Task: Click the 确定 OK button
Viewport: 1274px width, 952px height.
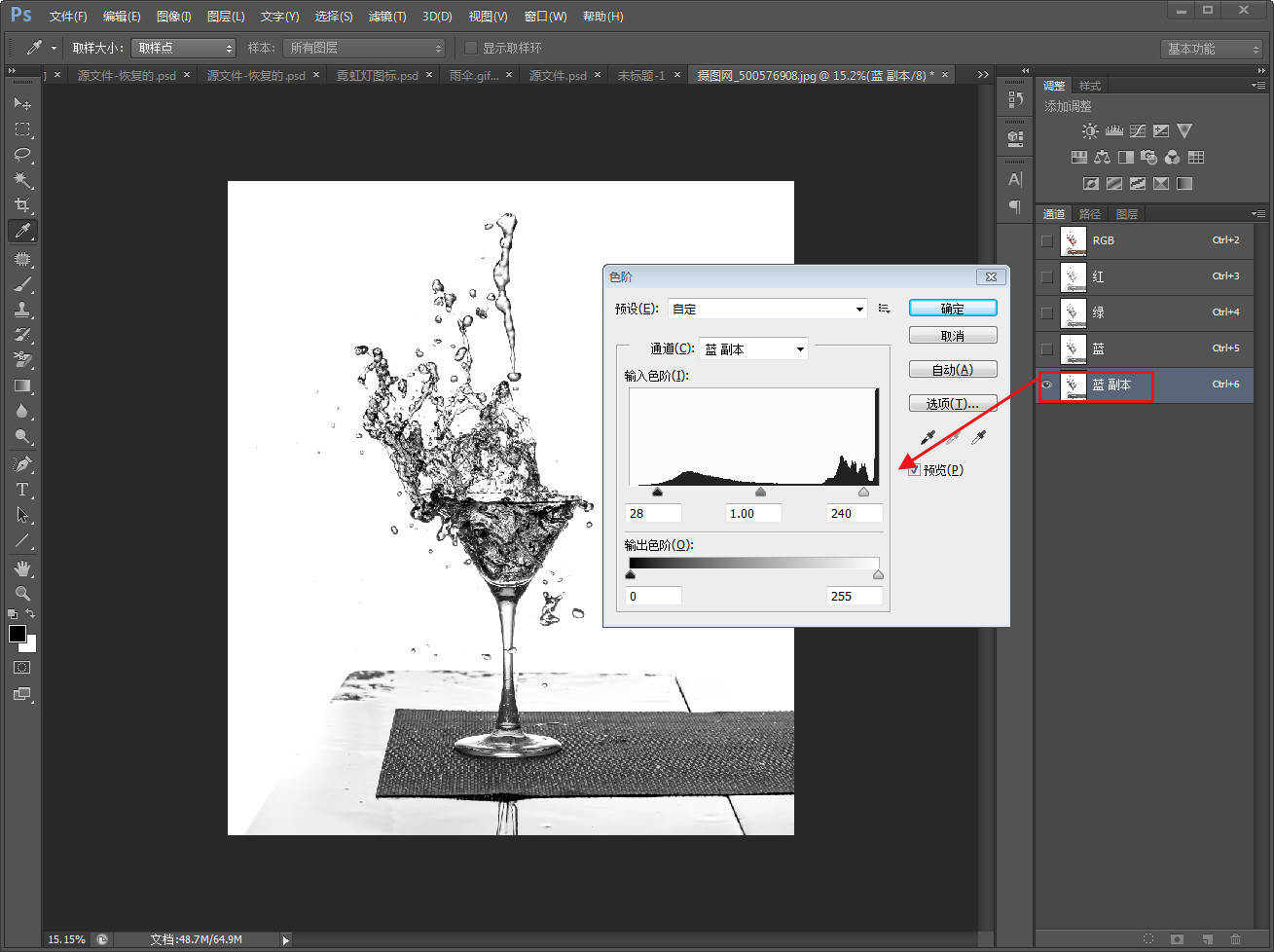Action: click(x=952, y=309)
